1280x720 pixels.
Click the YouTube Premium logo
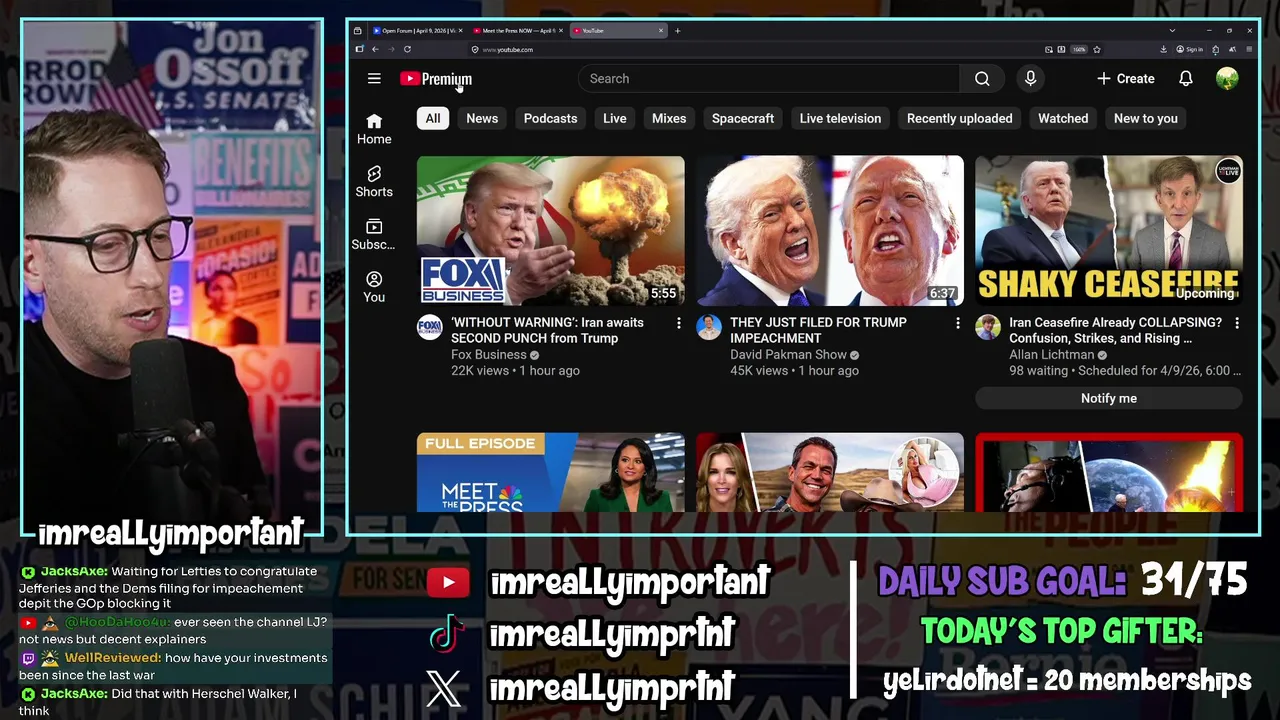pyautogui.click(x=436, y=79)
